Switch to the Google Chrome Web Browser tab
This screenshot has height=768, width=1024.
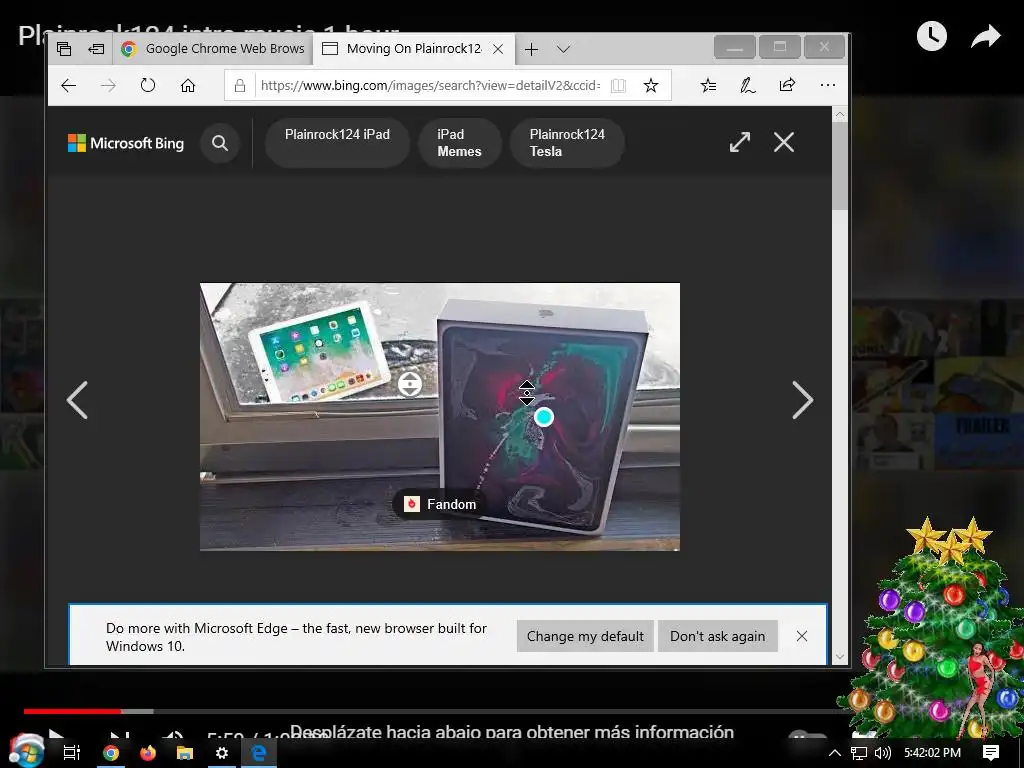click(x=213, y=49)
